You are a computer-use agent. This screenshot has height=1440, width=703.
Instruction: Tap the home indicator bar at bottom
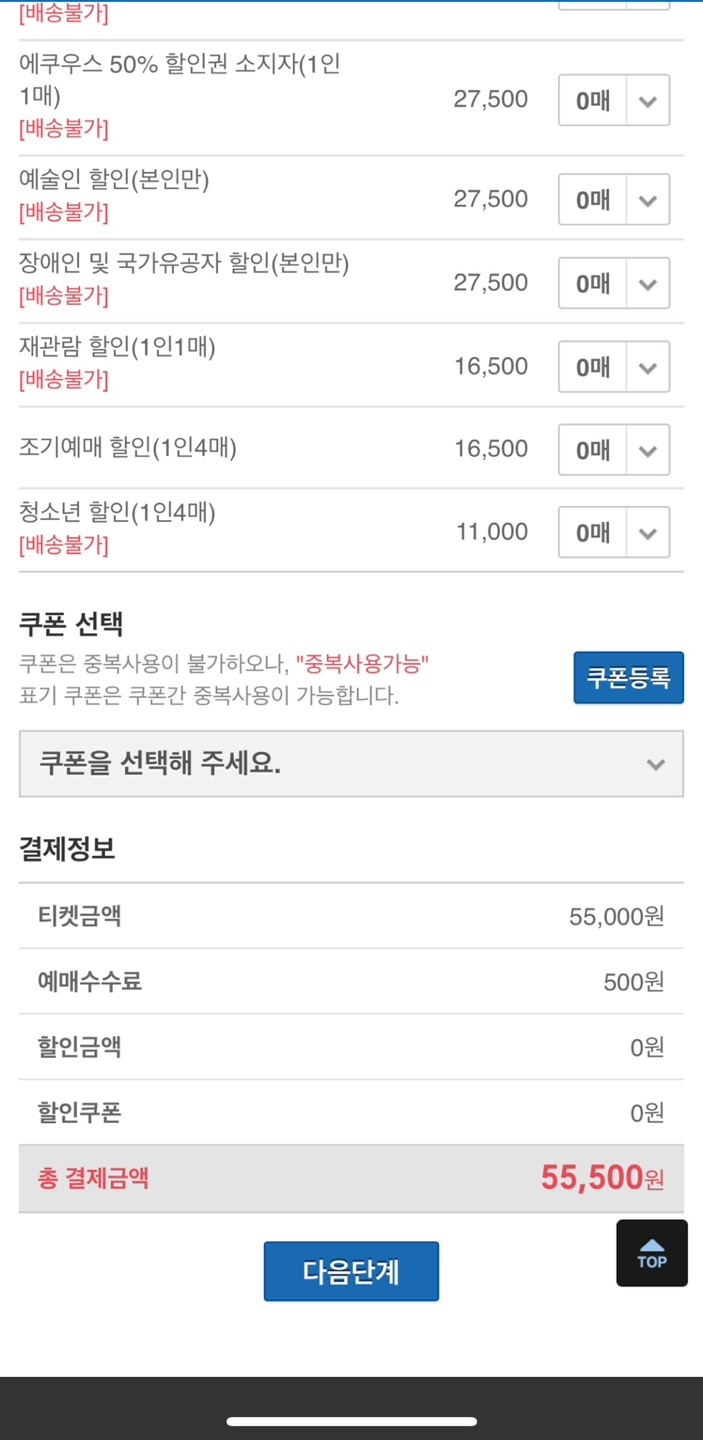pos(351,1418)
